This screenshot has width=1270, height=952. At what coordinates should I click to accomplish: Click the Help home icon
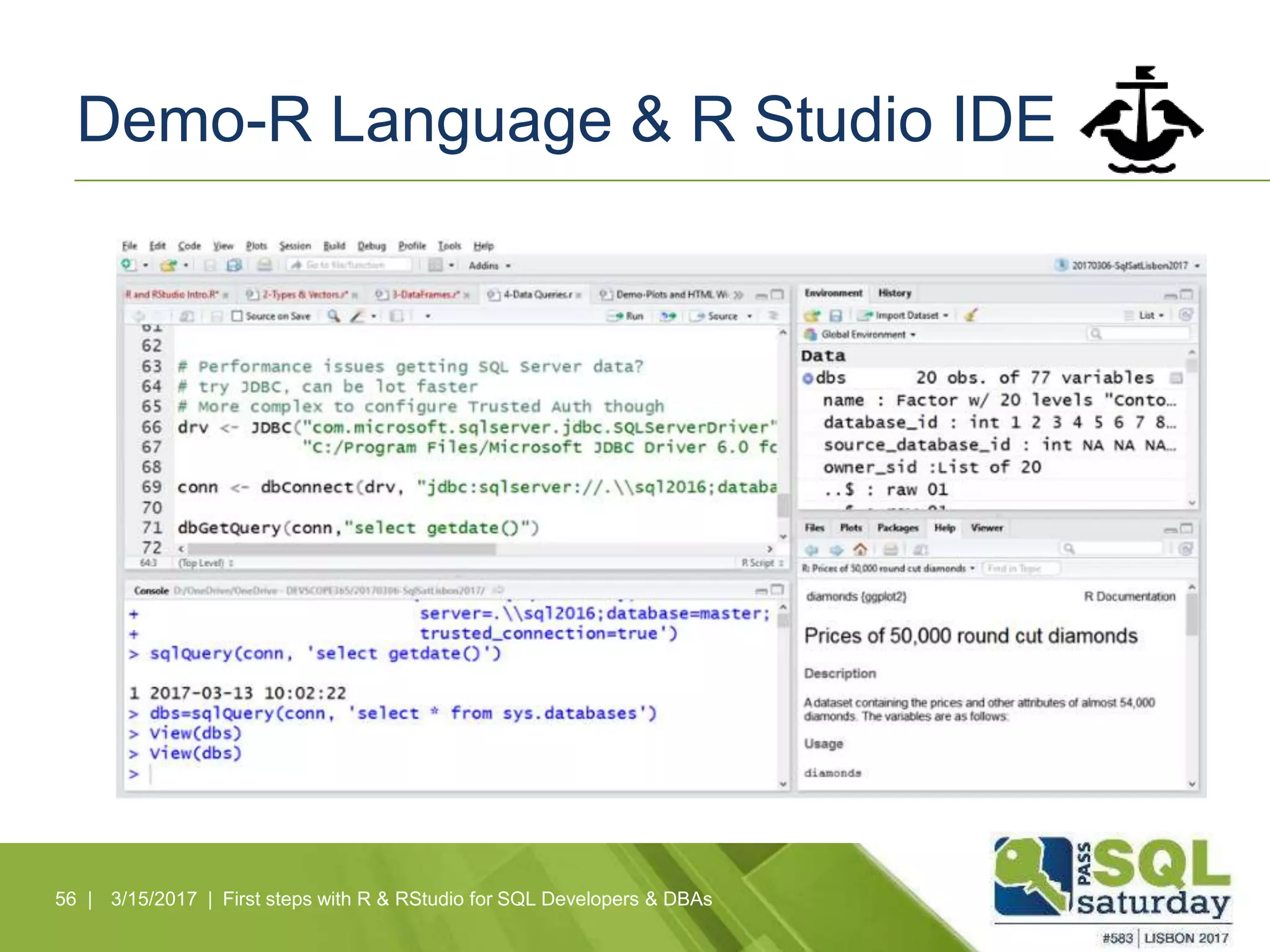860,549
